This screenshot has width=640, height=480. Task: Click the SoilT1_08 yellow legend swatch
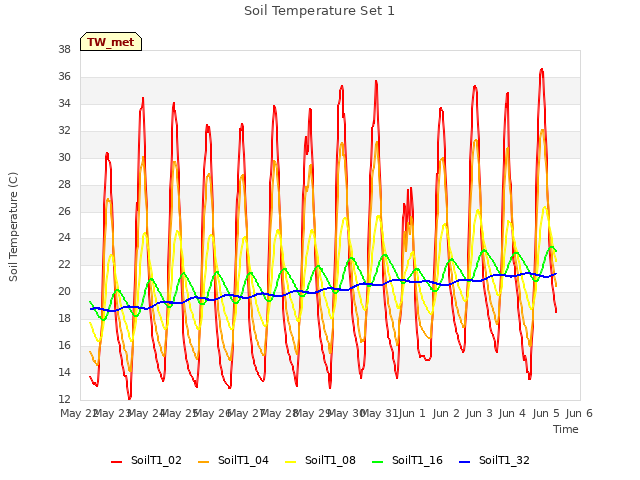point(291,462)
